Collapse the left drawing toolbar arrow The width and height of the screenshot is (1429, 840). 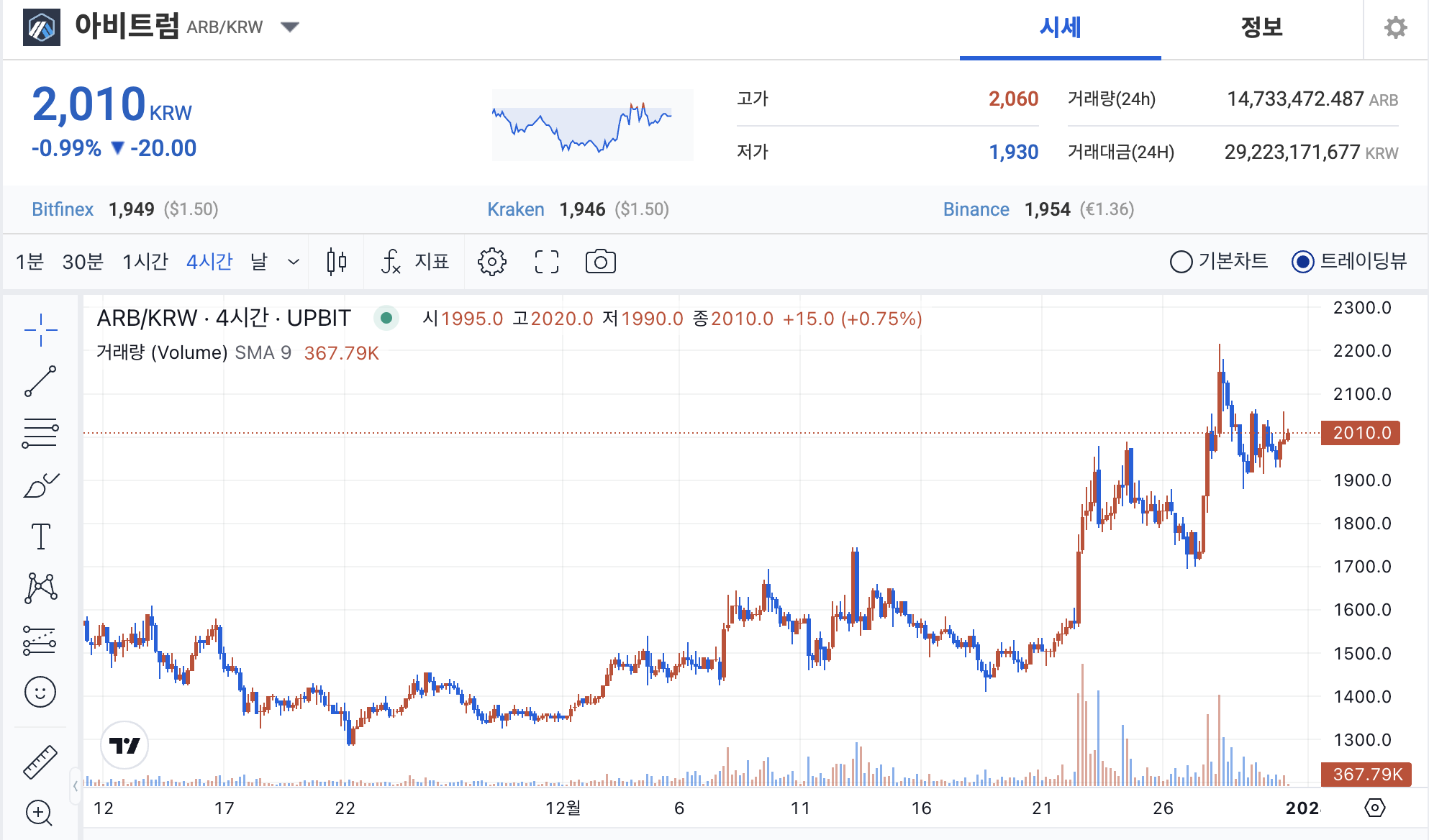pos(75,786)
